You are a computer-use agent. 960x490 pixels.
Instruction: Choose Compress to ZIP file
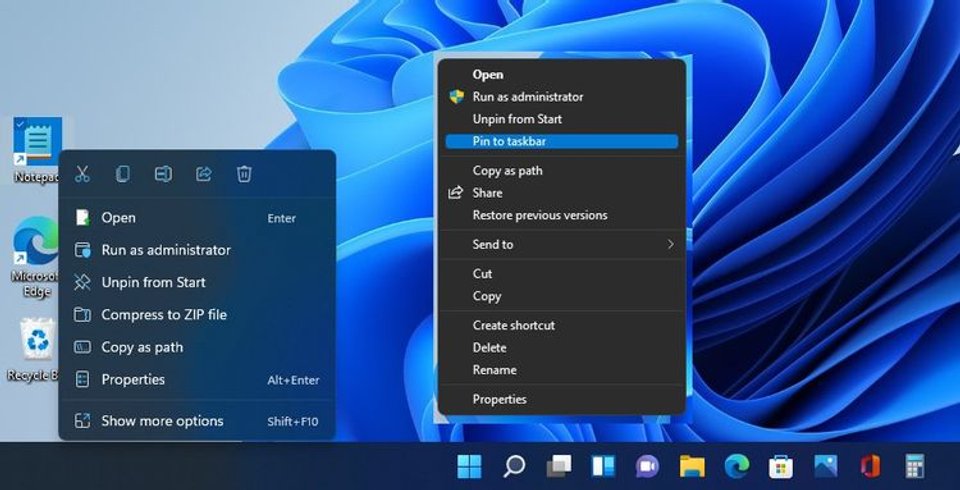click(x=197, y=315)
